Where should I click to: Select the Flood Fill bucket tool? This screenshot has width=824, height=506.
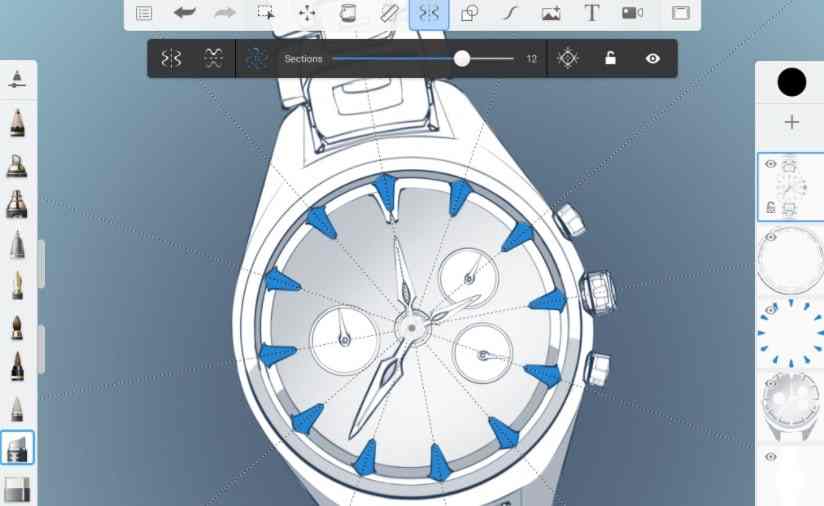[x=348, y=13]
